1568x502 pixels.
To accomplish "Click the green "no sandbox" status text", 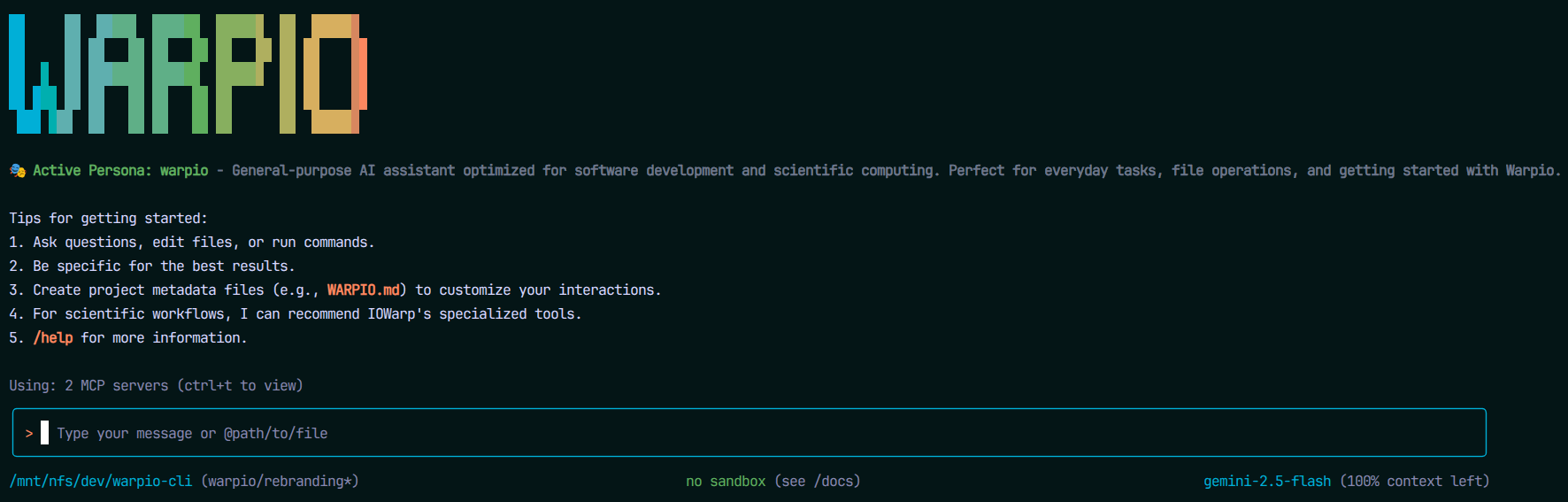I will point(726,481).
